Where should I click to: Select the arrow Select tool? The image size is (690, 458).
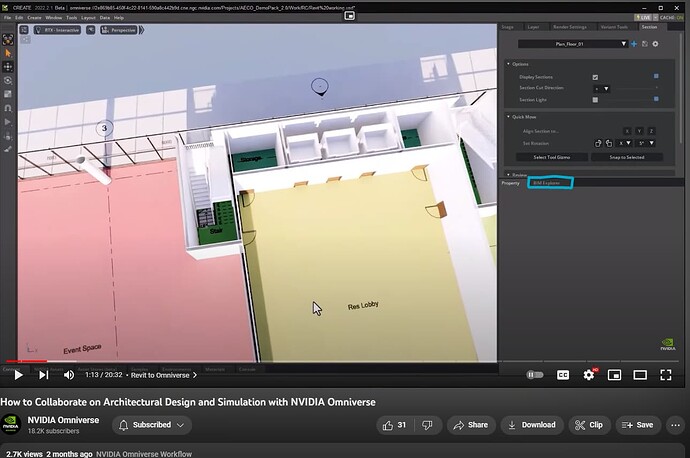tap(8, 53)
